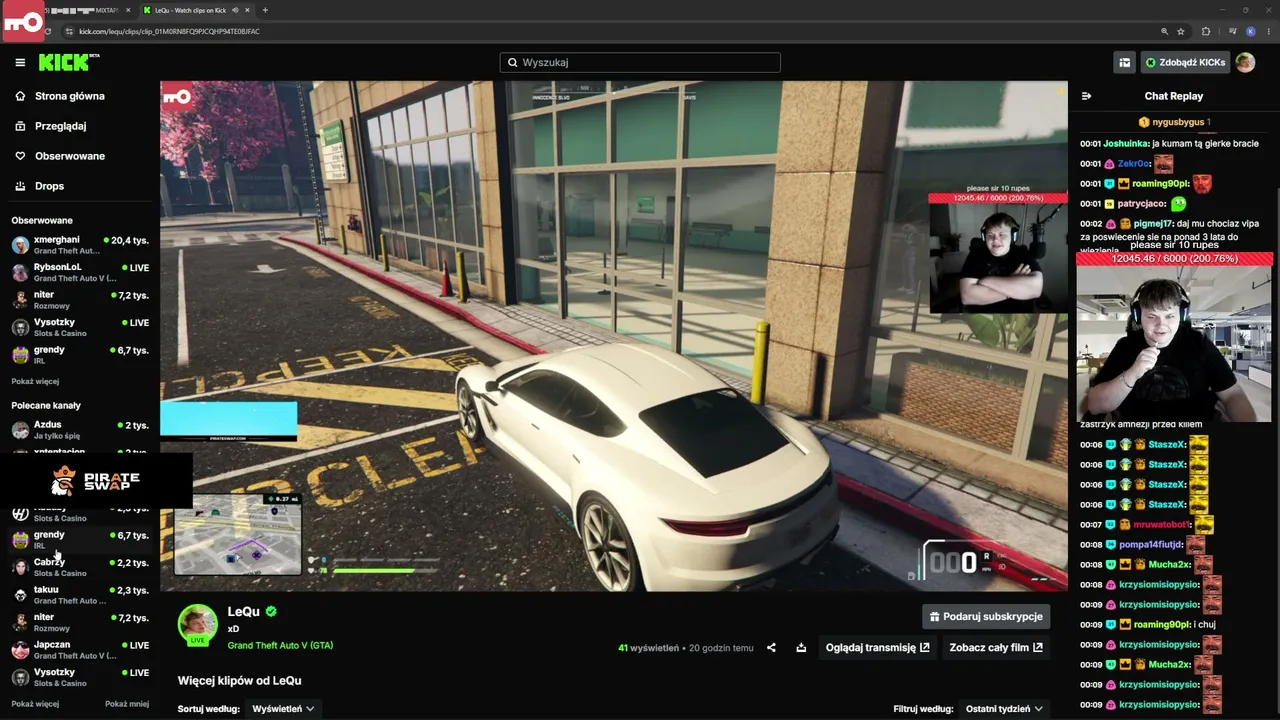1280x720 pixels.
Task: Share this clip using the share icon
Action: 771,648
